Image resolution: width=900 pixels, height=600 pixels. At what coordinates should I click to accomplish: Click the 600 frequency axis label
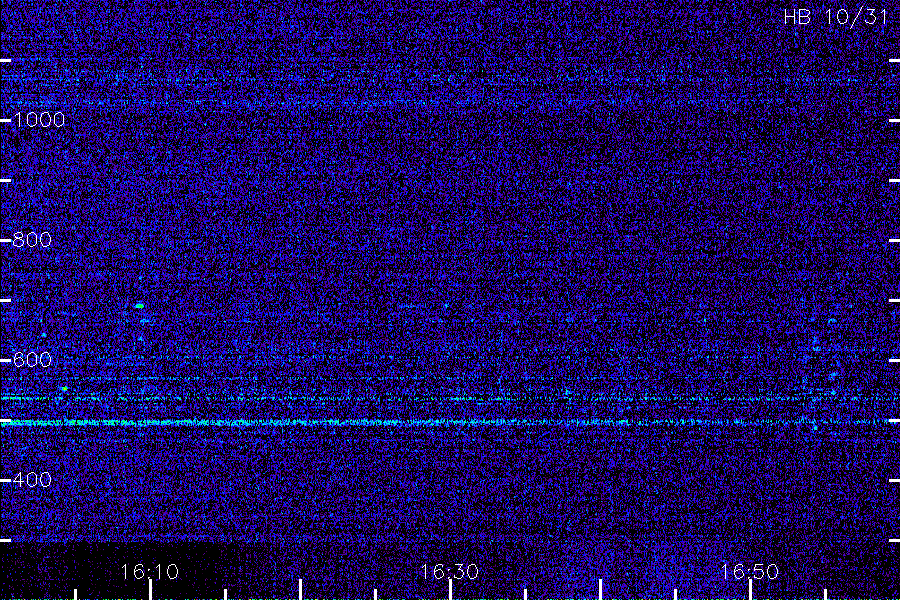pyautogui.click(x=32, y=360)
